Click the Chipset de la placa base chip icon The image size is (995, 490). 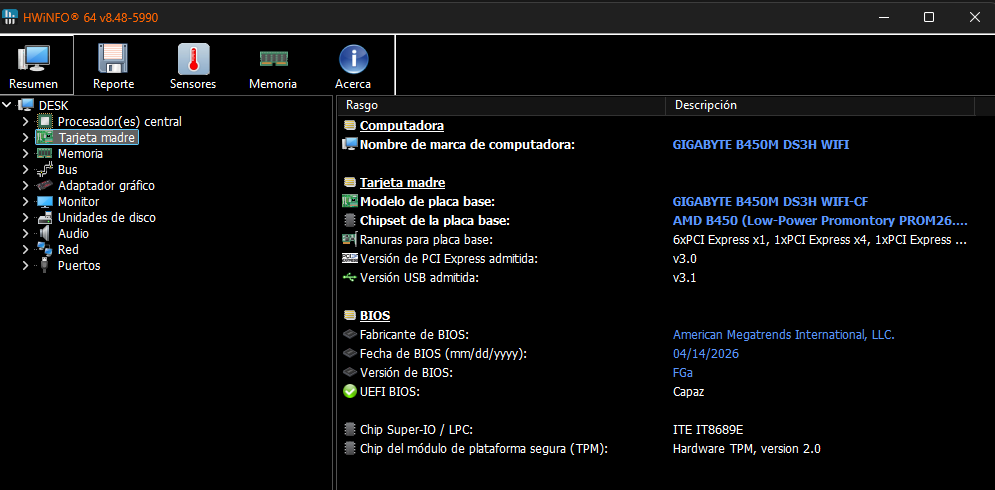(350, 220)
